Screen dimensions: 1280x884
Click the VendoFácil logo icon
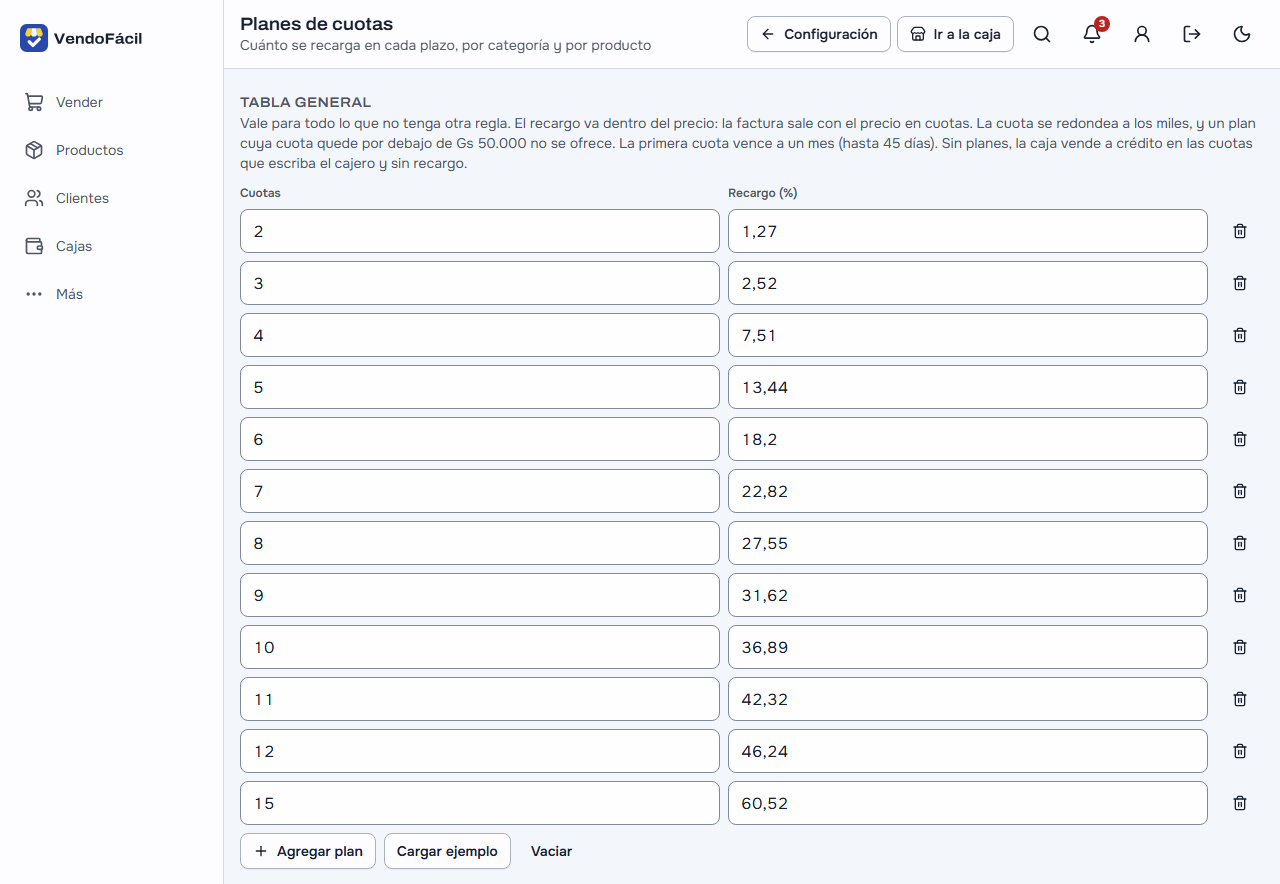tap(34, 38)
